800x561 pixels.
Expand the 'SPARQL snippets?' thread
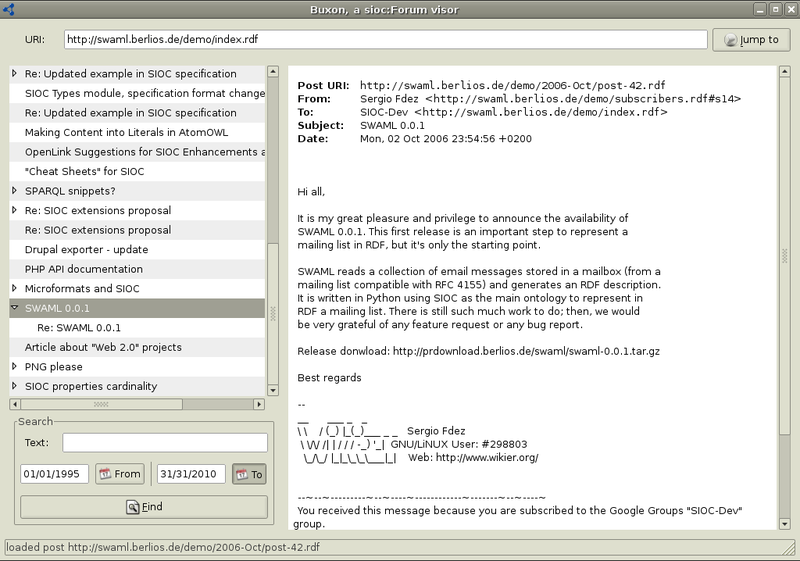click(x=14, y=191)
